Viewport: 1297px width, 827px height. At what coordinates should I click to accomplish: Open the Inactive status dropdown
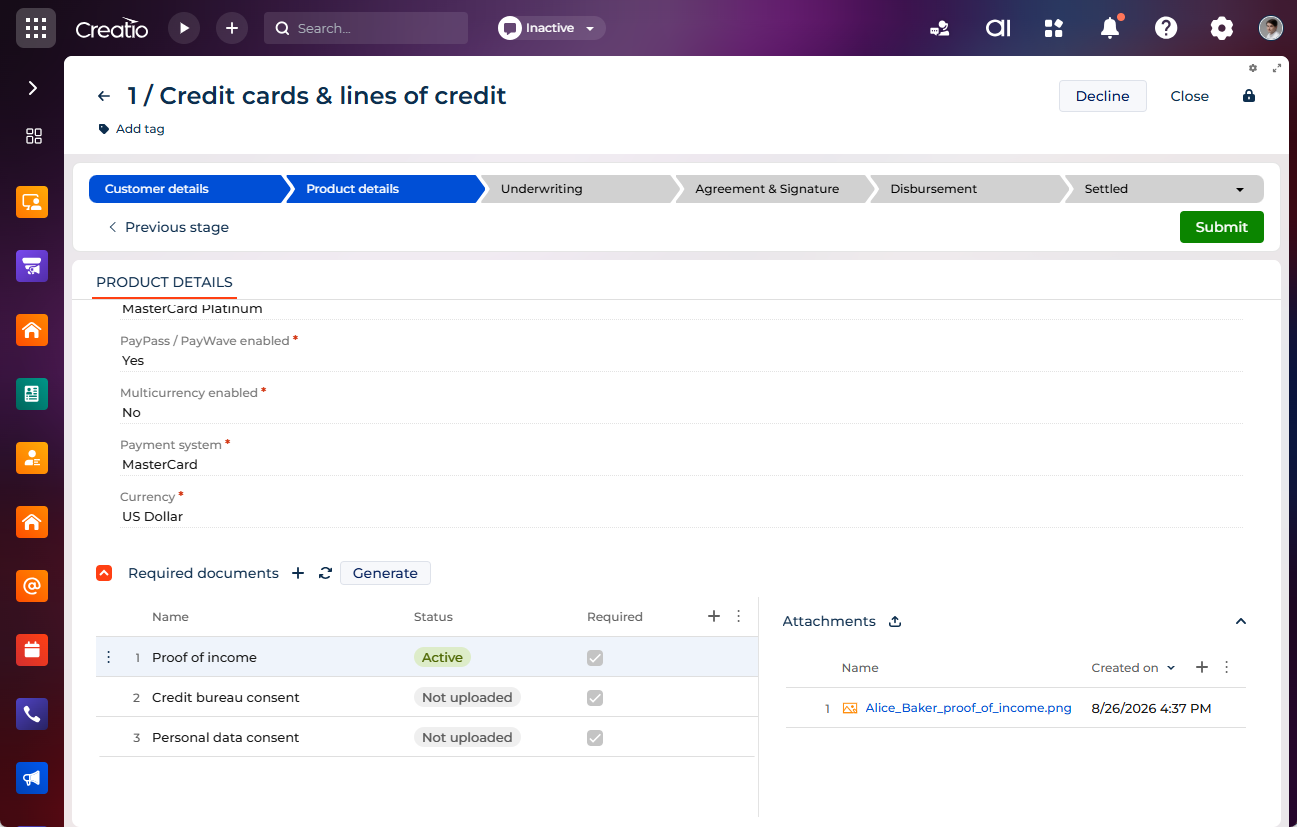click(x=551, y=28)
